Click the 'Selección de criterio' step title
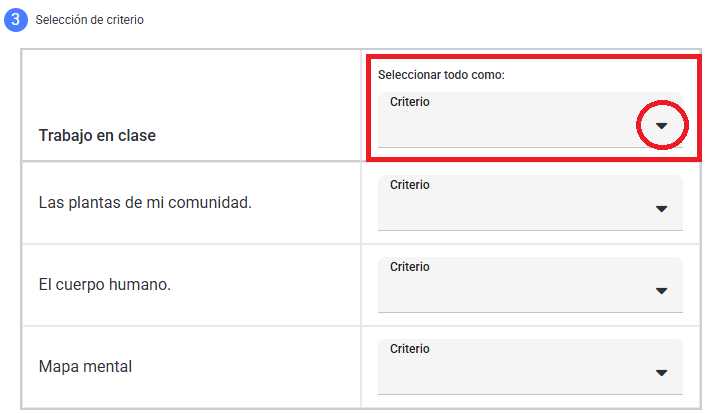 coord(89,20)
